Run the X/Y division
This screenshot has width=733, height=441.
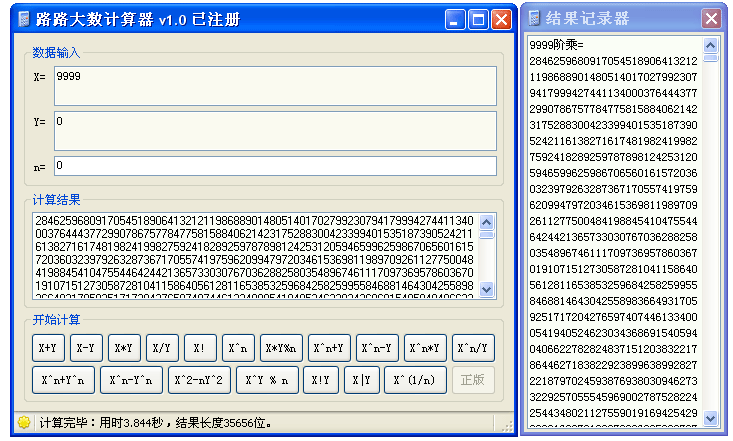[x=162, y=348]
